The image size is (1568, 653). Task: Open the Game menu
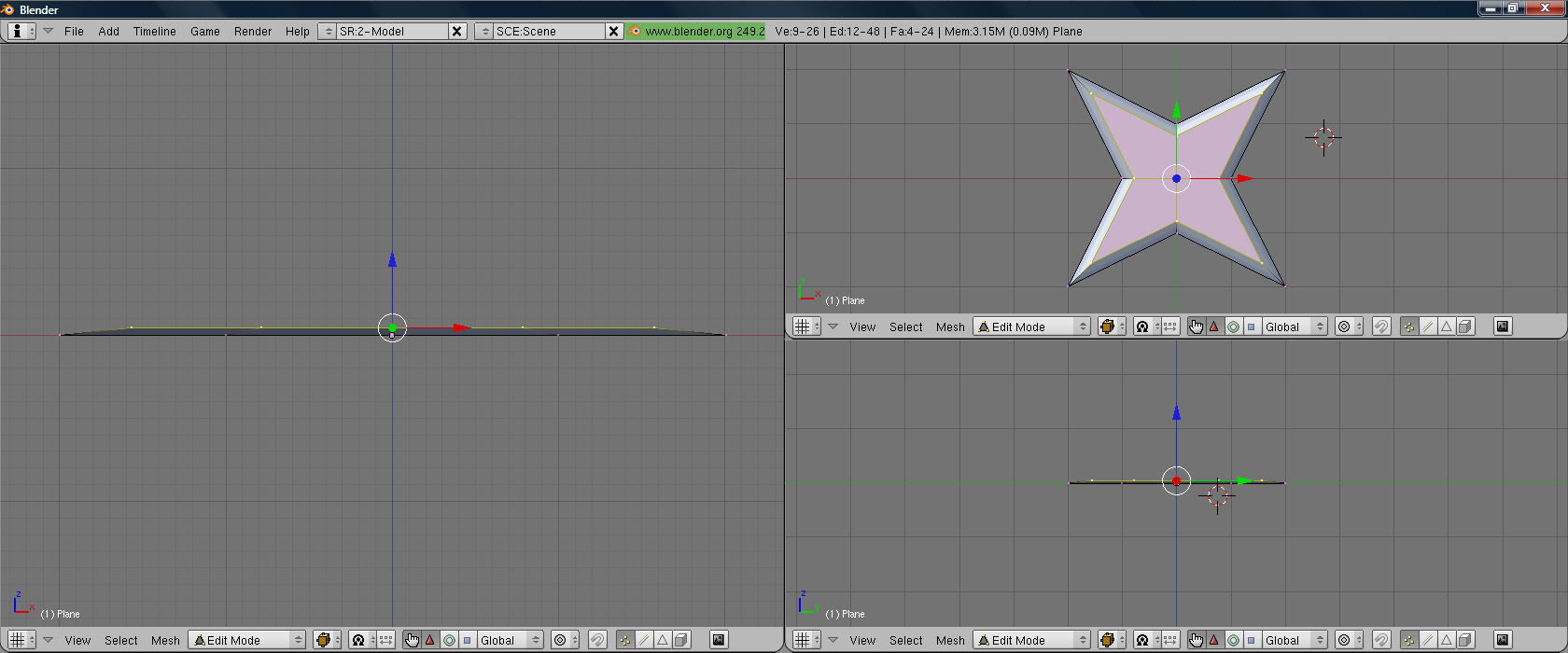[x=204, y=31]
